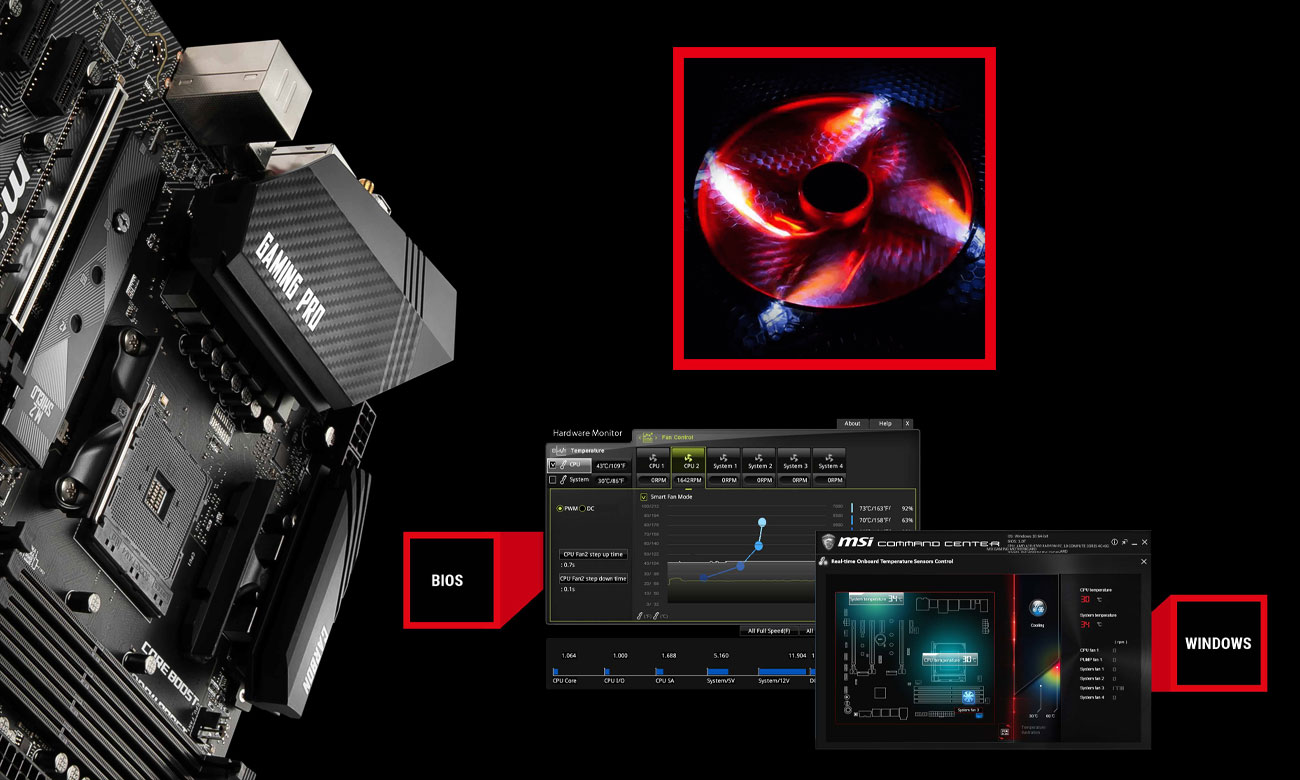
Task: Click the CPU Core voltage bar
Action: point(556,671)
